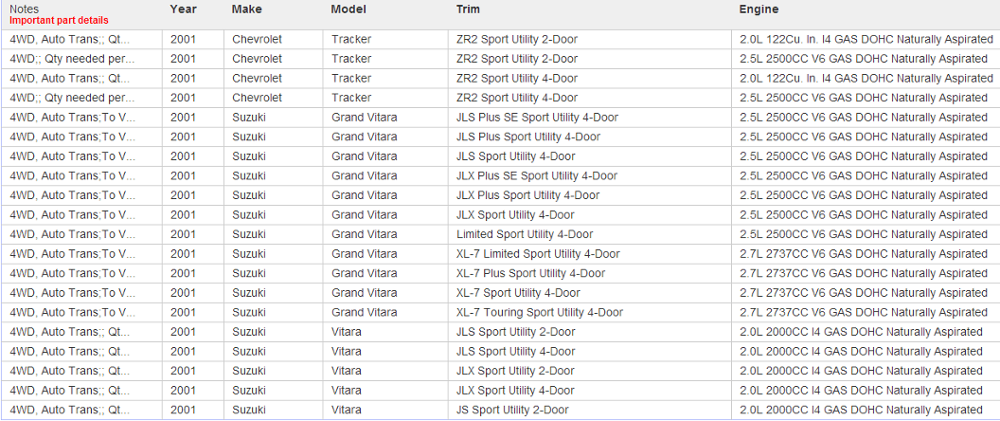The image size is (1000, 421).
Task: Click the XL-7 Limited Sport Utility 4-Door cell
Action: pos(538,254)
